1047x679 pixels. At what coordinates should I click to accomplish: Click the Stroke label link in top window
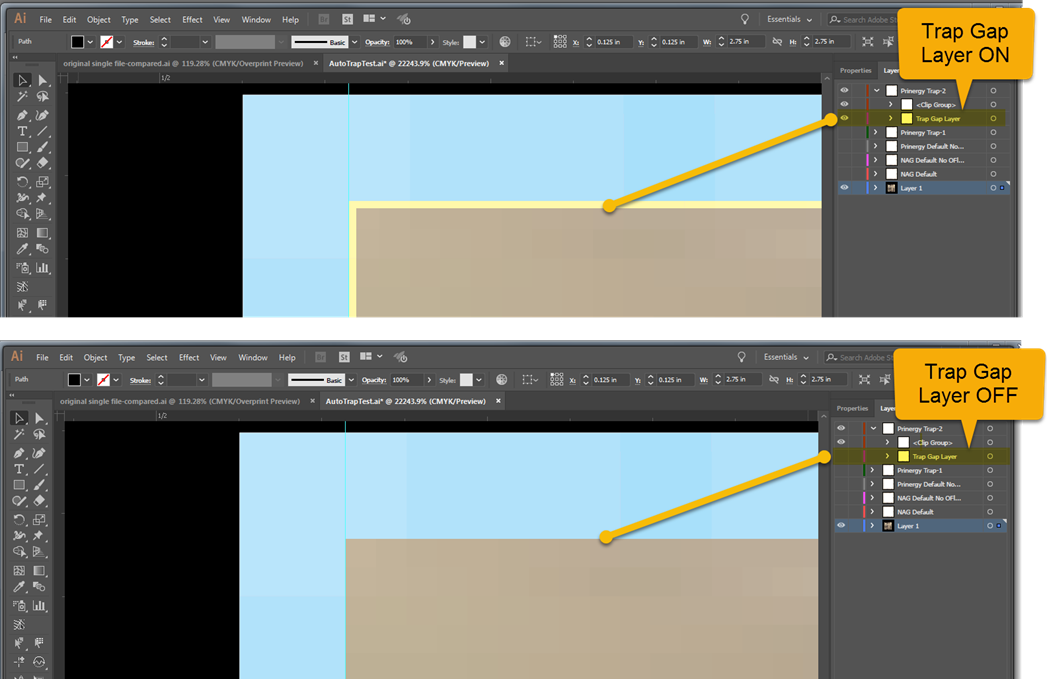tap(140, 43)
